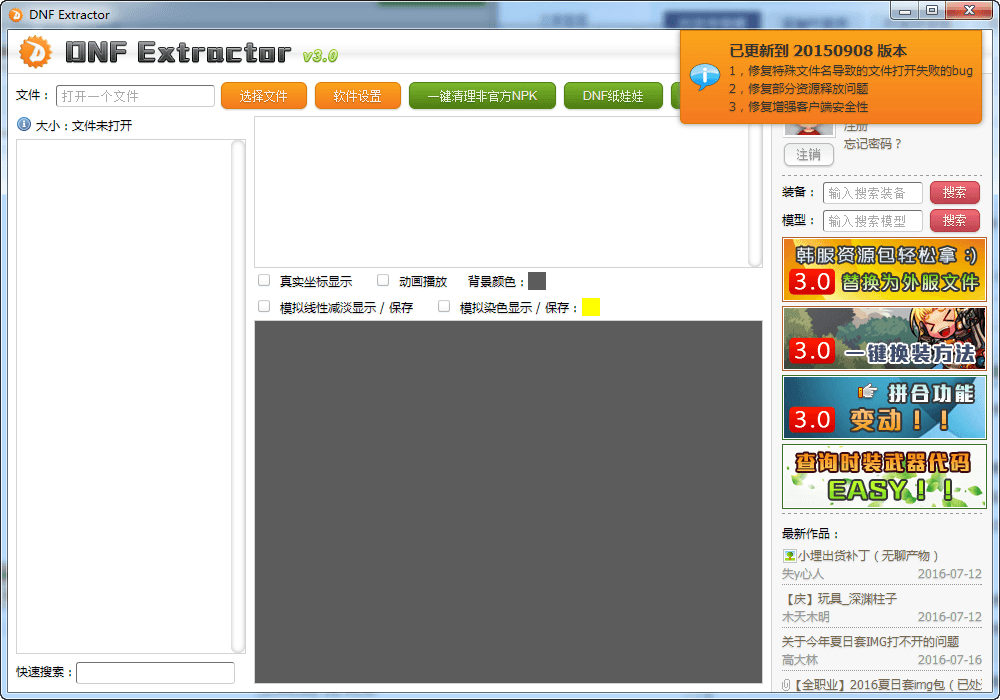1000x700 pixels.
Task: Enable 真实坐标显示 checkbox
Action: [264, 281]
